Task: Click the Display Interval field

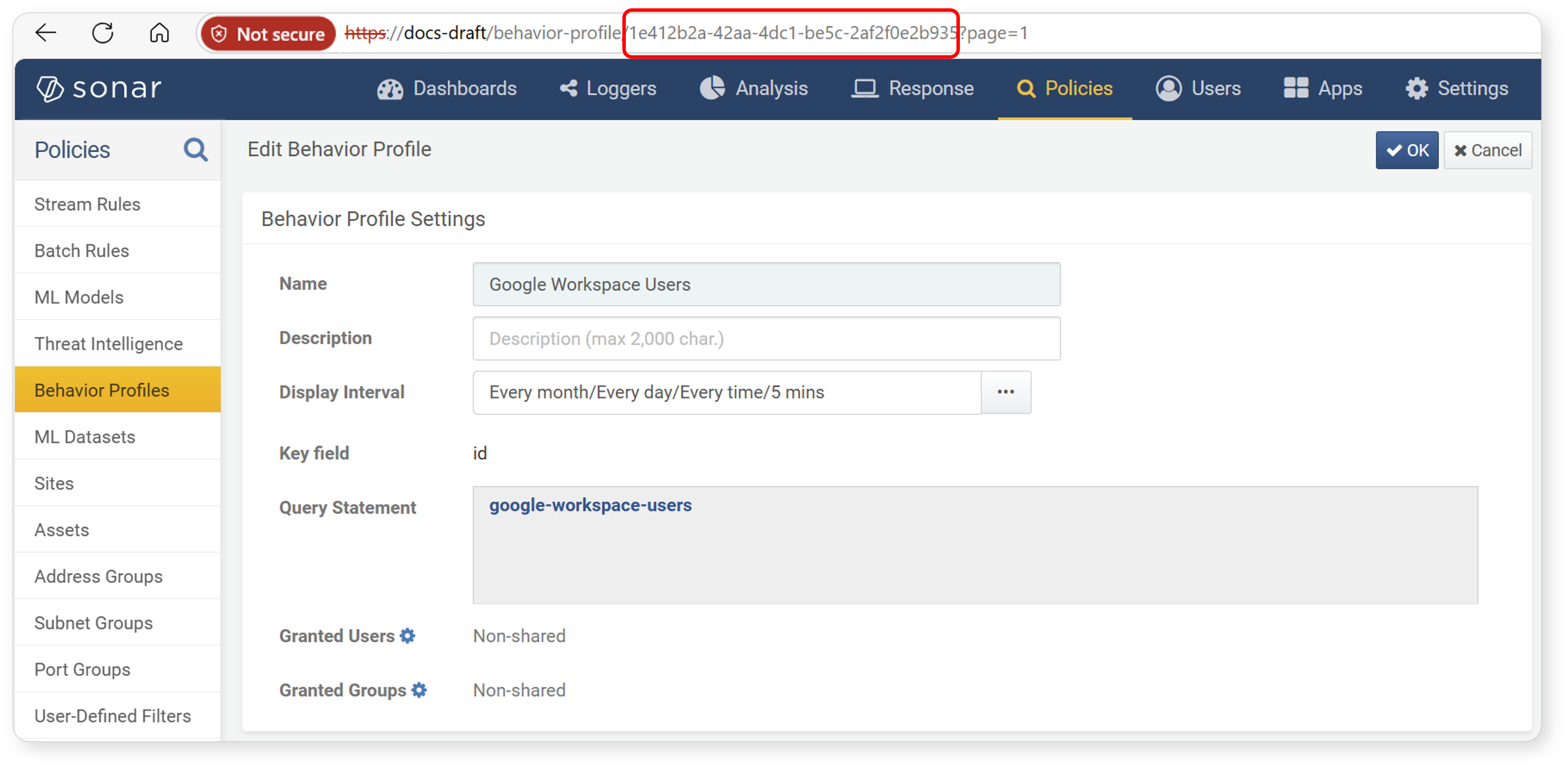Action: pos(727,393)
